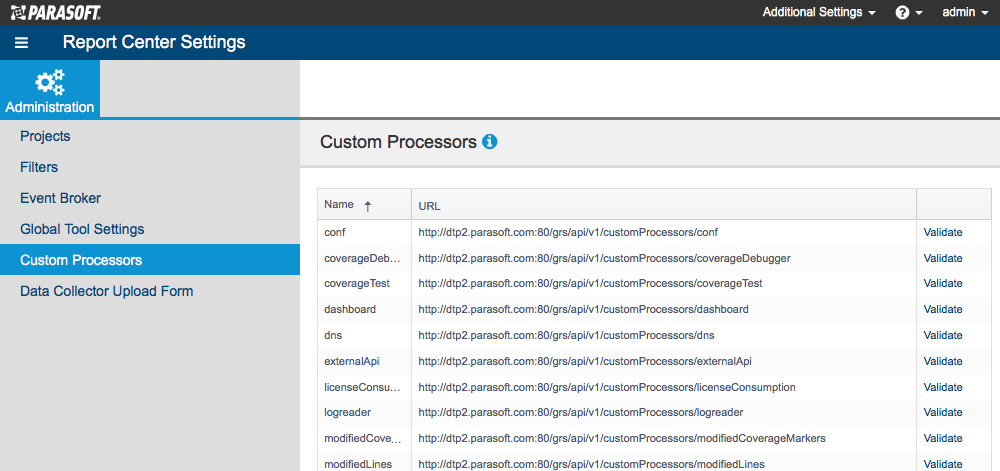Screen dimensions: 1000x471
Task: Click the customProcessors/conf URL
Action: tap(568, 233)
